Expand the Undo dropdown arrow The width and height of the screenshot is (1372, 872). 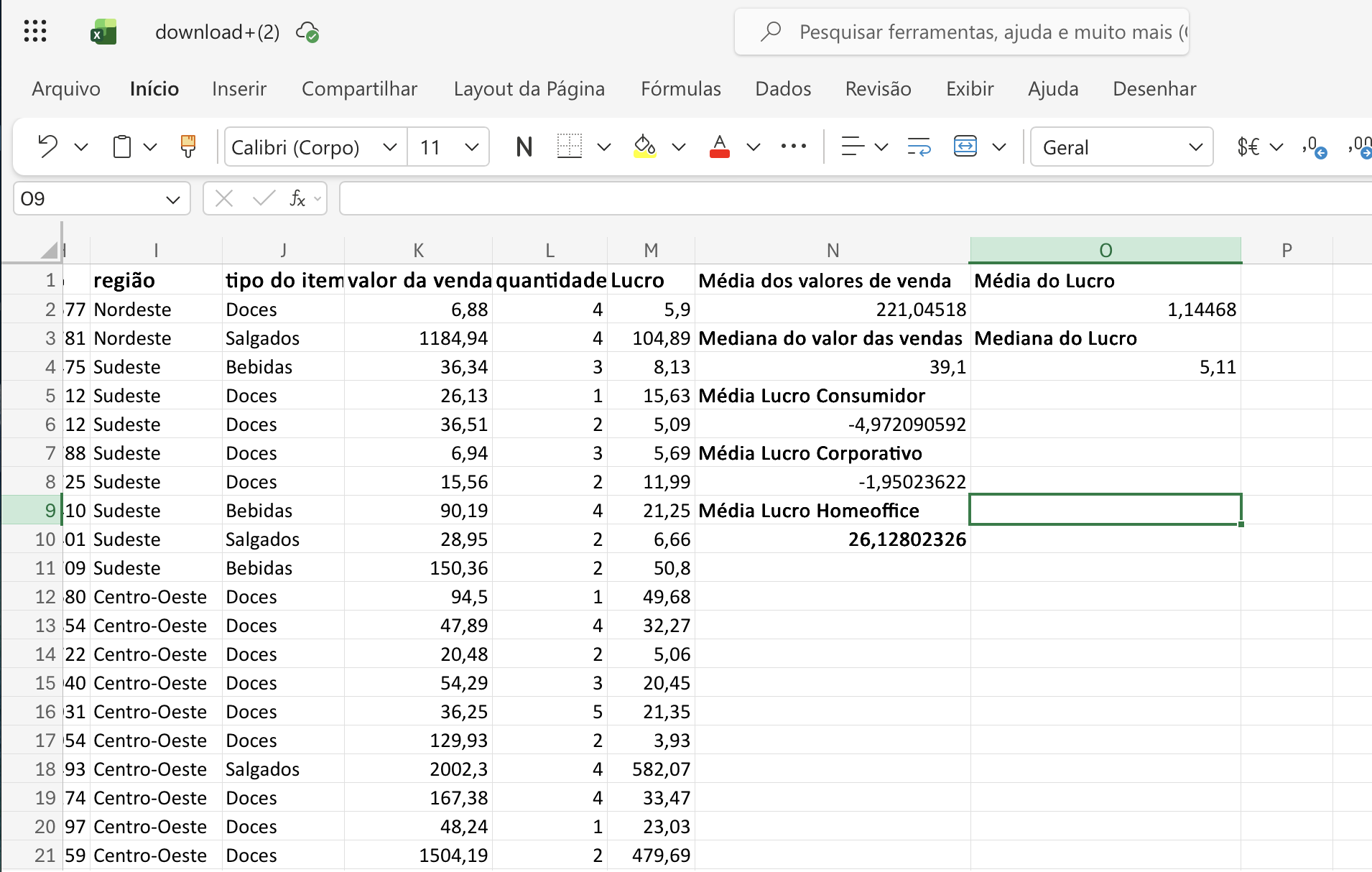click(x=81, y=147)
